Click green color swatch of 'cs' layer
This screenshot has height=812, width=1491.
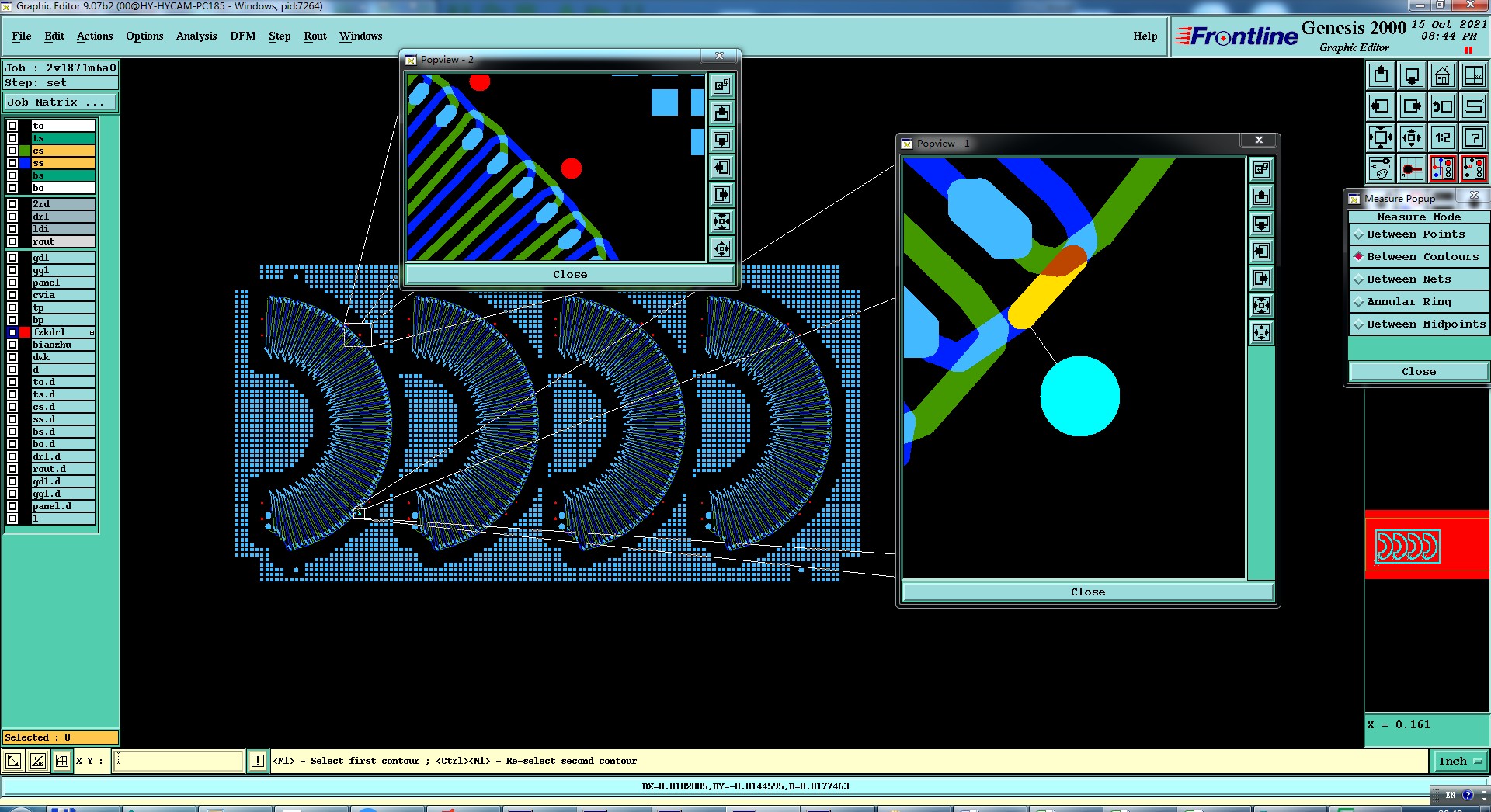click(25, 151)
